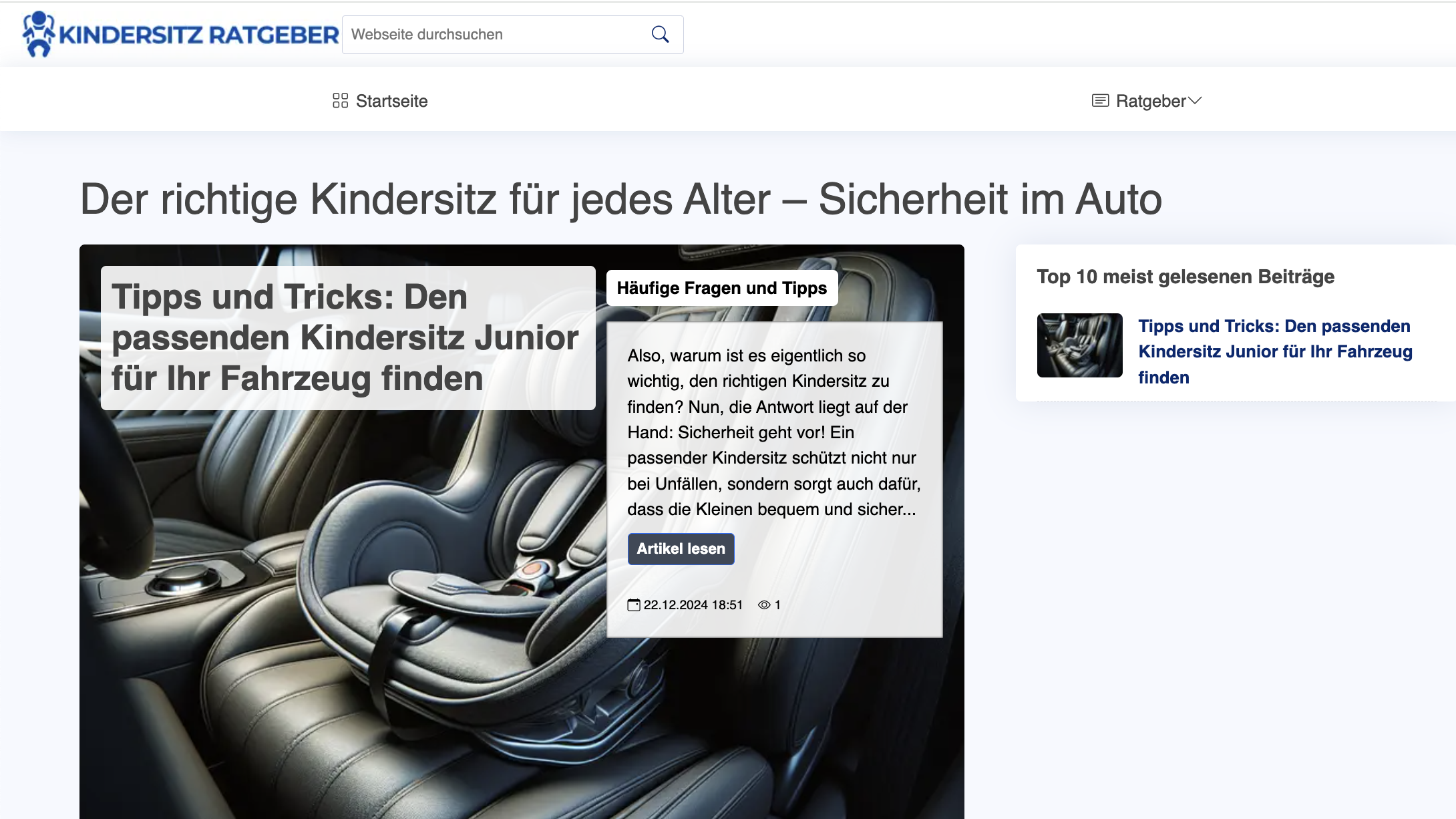Click the Artikel lesen button
1456x819 pixels.
(x=681, y=548)
